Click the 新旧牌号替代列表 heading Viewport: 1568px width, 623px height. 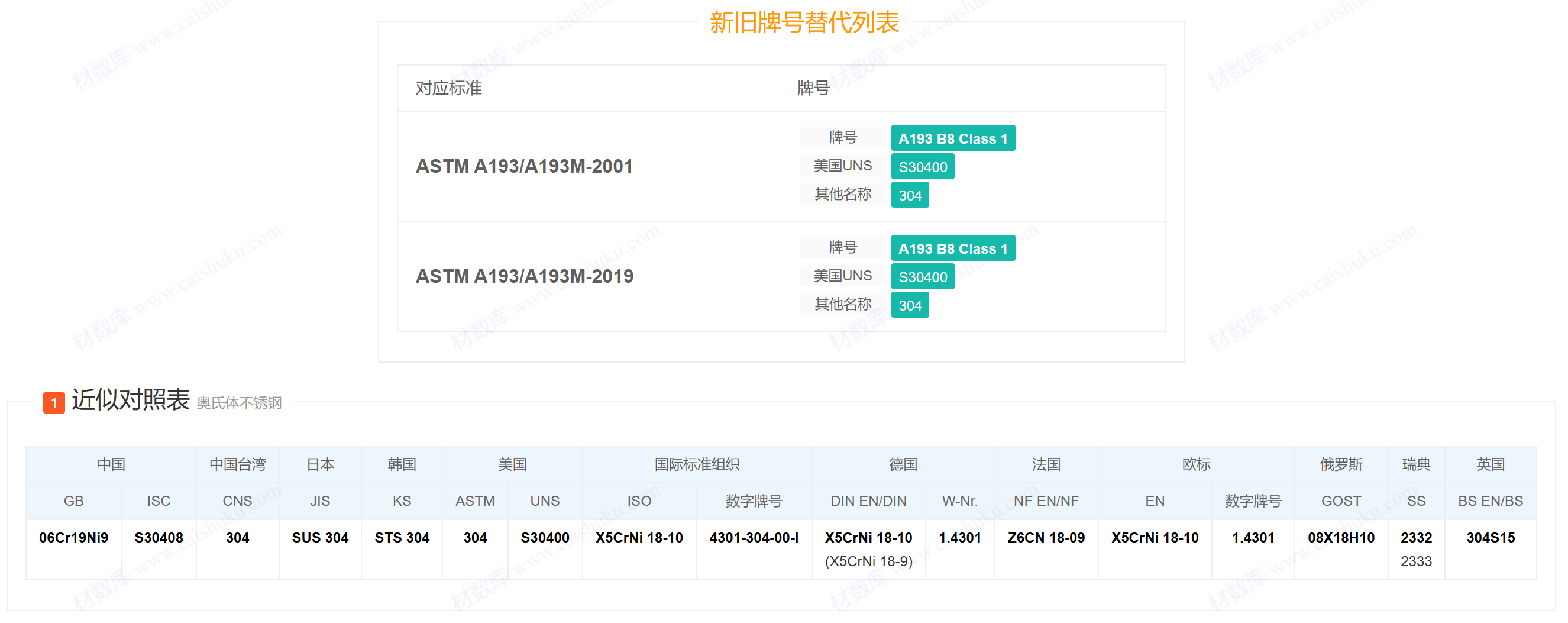[804, 23]
